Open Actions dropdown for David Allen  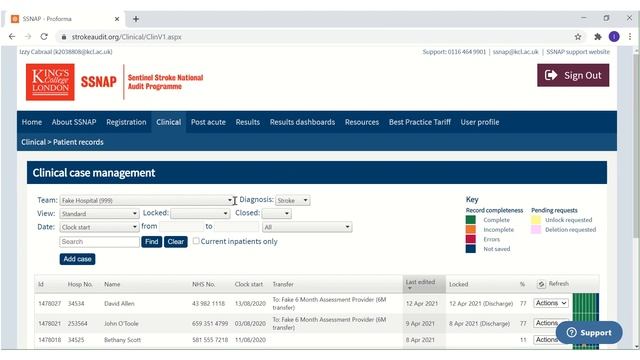tap(551, 303)
